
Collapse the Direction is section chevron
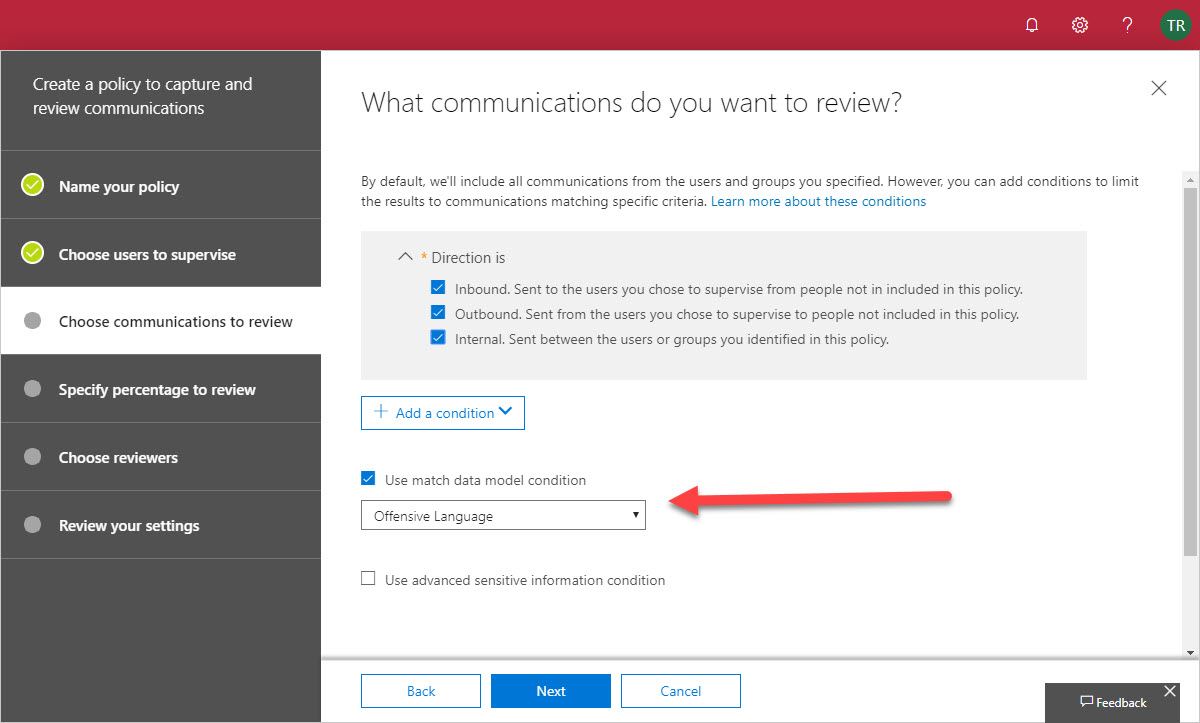pyautogui.click(x=405, y=257)
